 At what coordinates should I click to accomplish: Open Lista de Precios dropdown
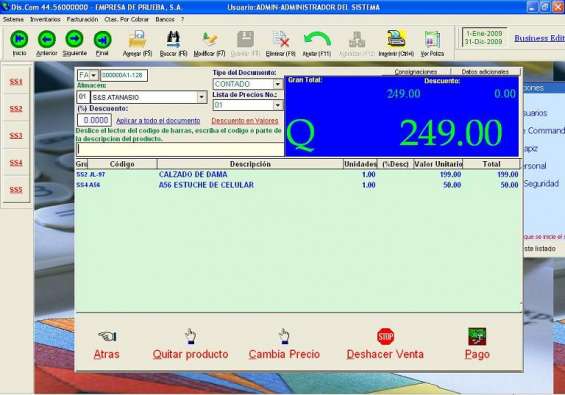pos(277,105)
